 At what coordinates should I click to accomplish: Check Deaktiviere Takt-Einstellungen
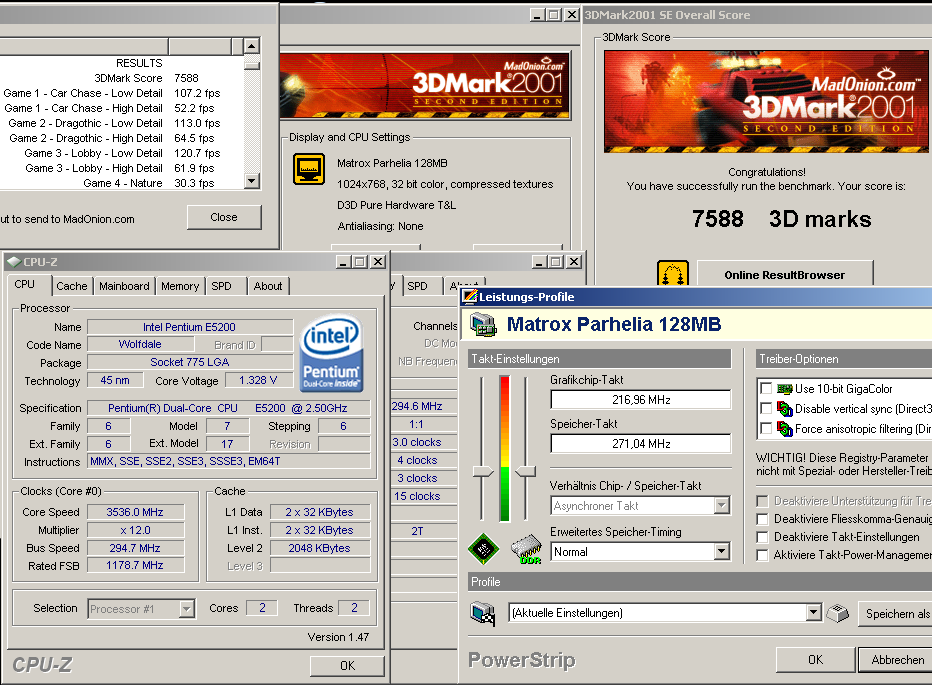tap(762, 537)
